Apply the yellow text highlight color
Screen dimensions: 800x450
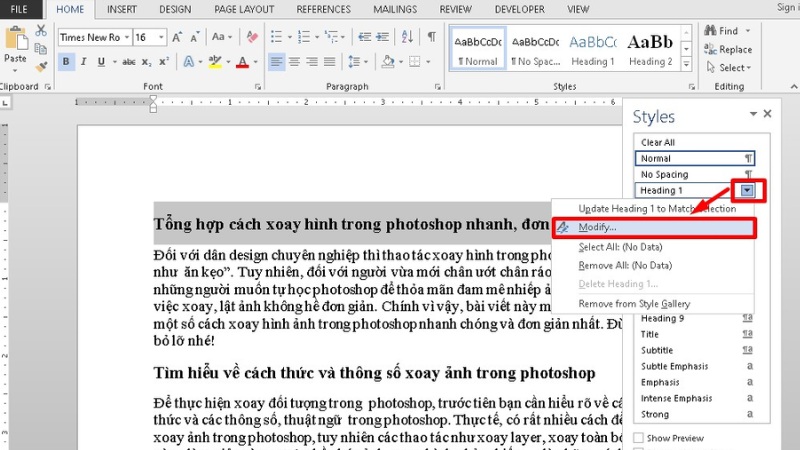click(215, 62)
